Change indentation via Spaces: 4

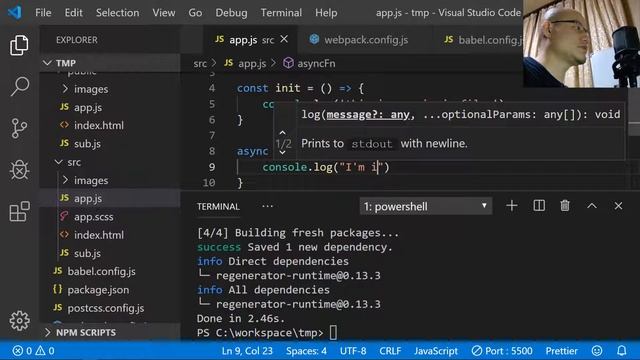pos(306,351)
